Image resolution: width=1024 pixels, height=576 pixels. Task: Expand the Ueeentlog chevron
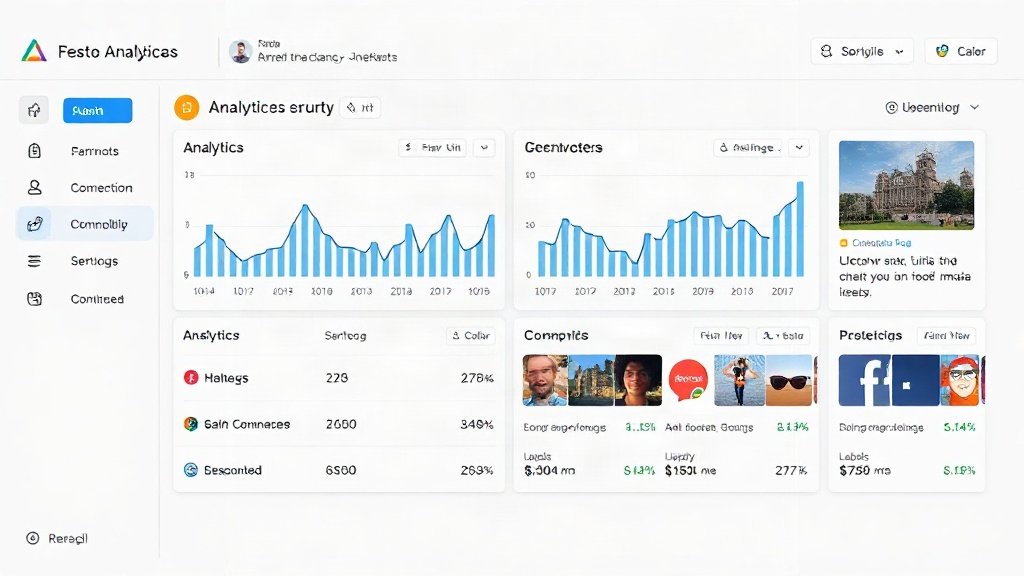tap(974, 107)
